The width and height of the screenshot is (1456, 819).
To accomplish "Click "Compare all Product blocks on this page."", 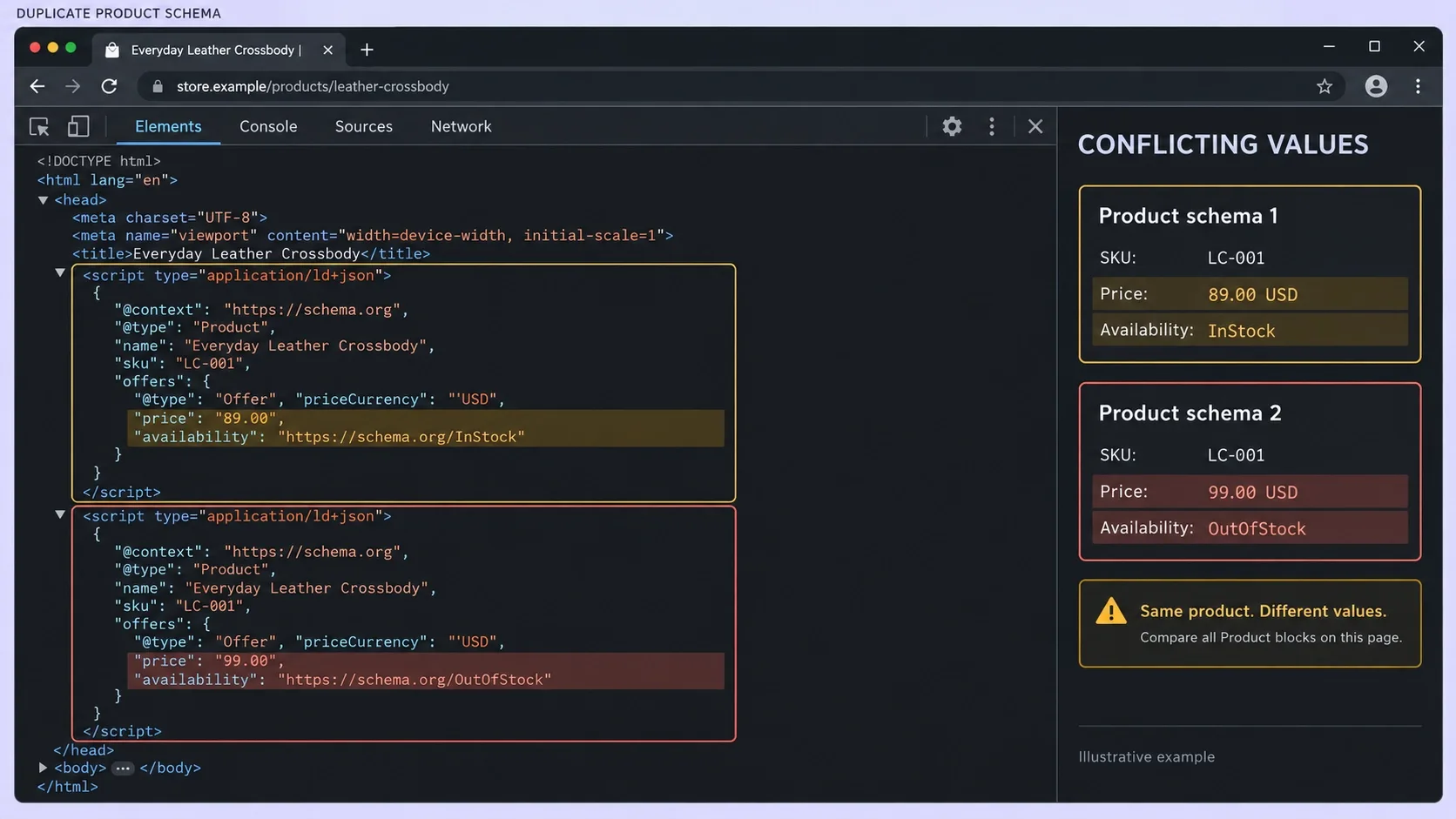I will pyautogui.click(x=1271, y=638).
